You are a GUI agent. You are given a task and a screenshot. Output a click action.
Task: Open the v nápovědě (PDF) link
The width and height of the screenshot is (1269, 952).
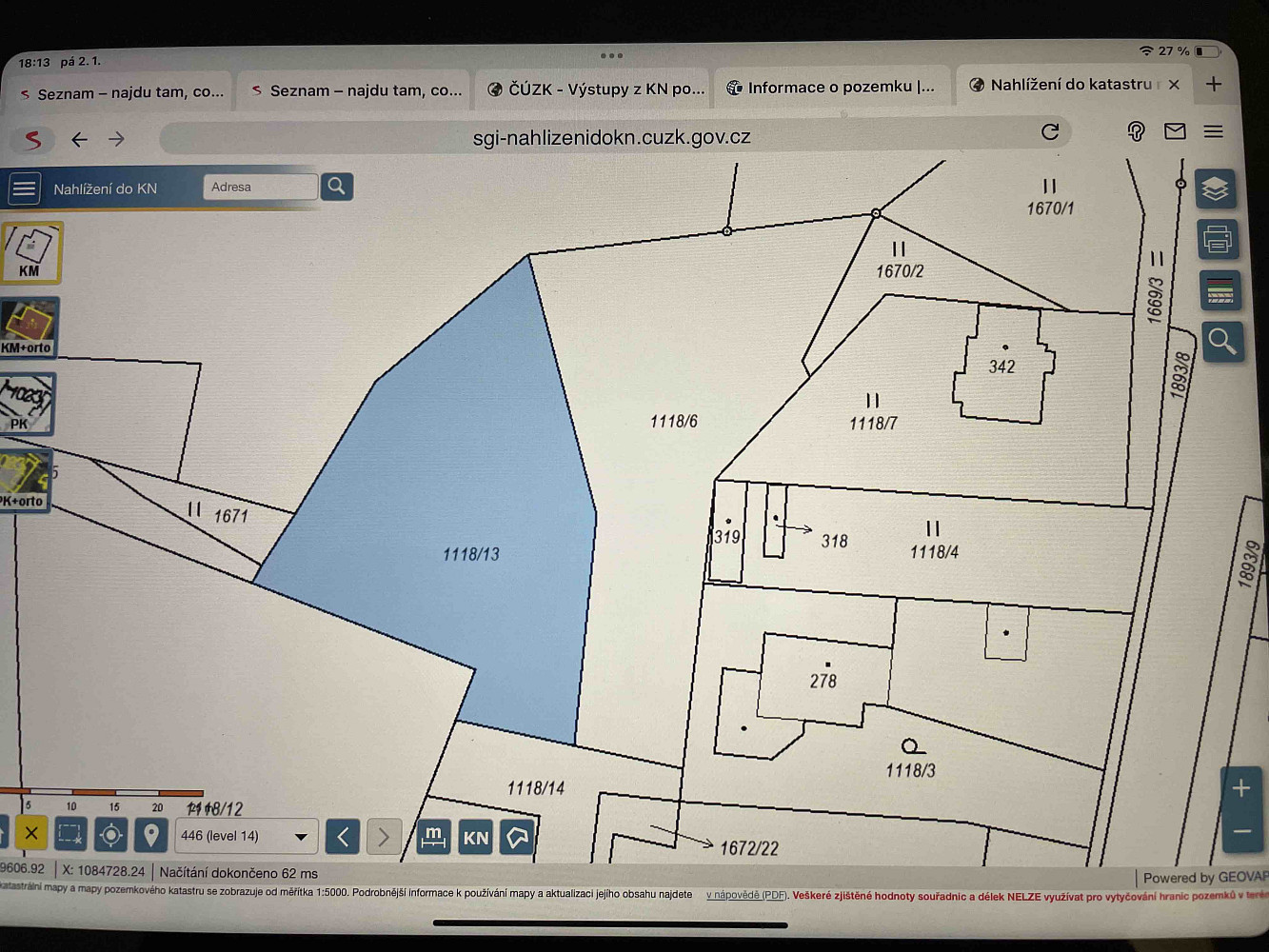click(x=746, y=895)
